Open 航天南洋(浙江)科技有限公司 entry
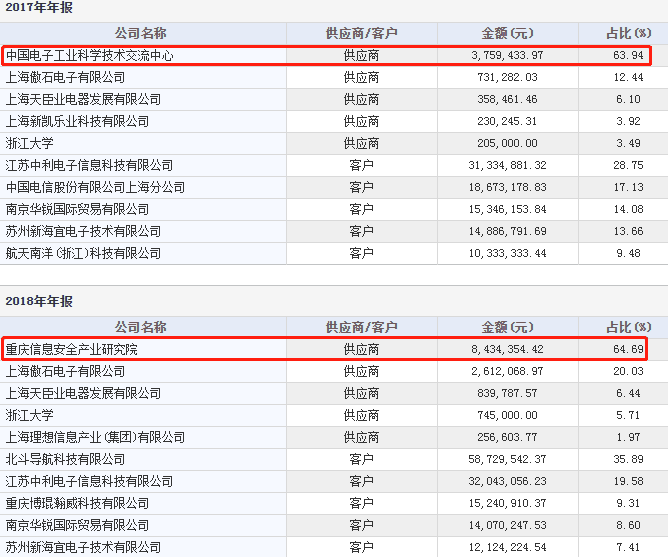The image size is (668, 557). [x=83, y=253]
